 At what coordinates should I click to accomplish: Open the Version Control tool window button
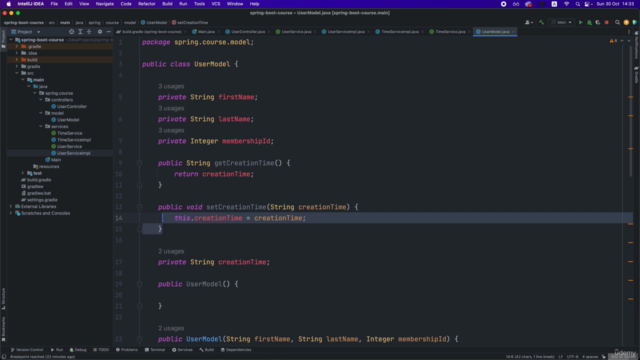(27, 350)
